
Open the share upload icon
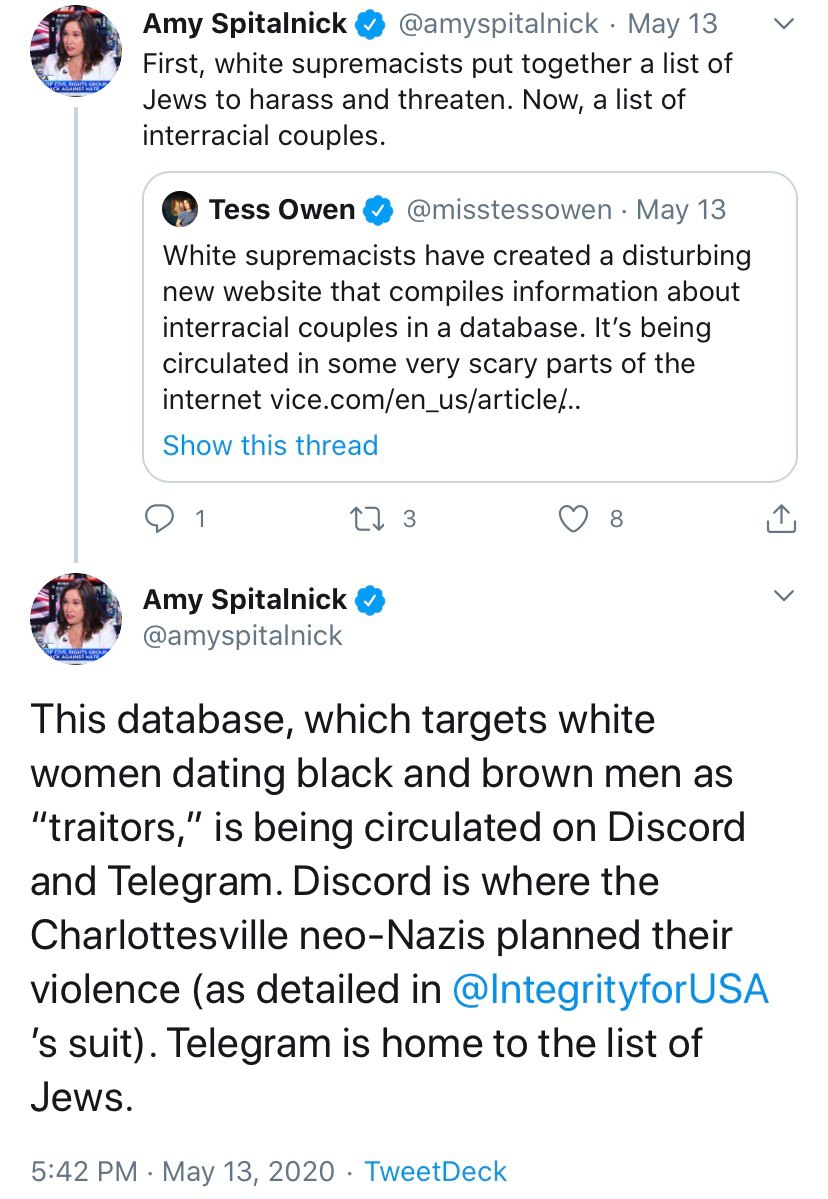pos(781,518)
